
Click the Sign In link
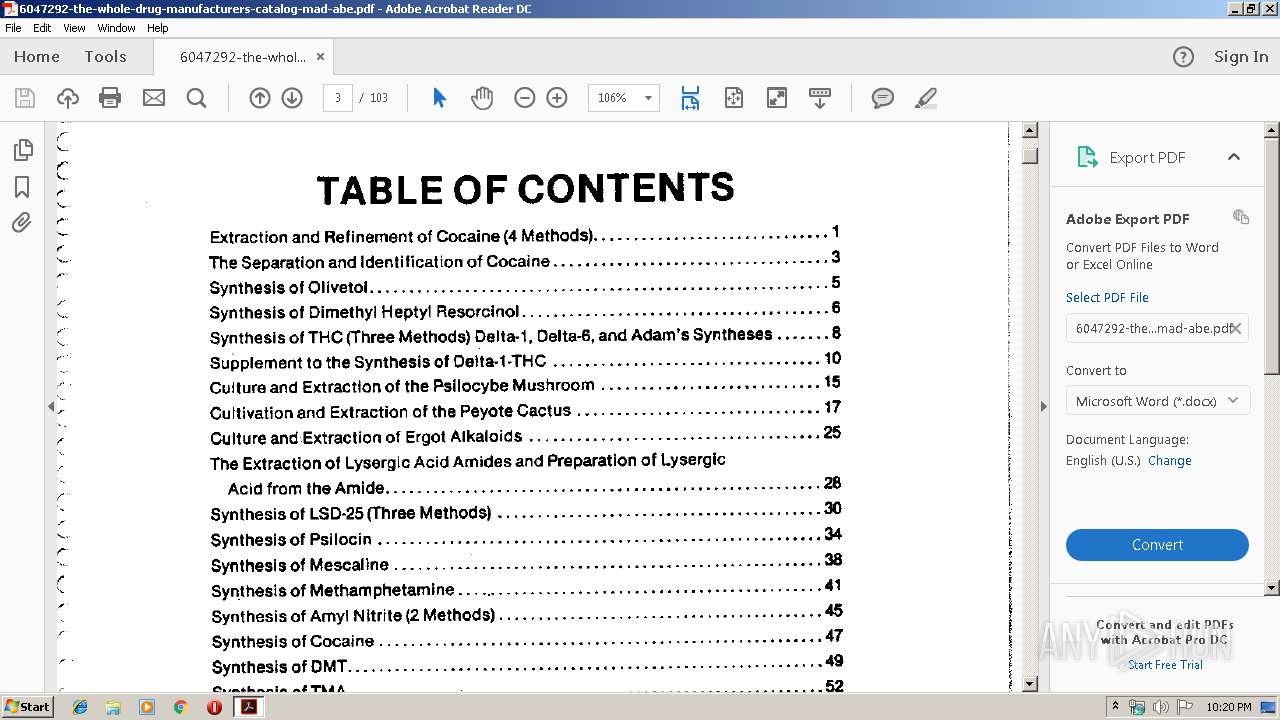pyautogui.click(x=1241, y=57)
